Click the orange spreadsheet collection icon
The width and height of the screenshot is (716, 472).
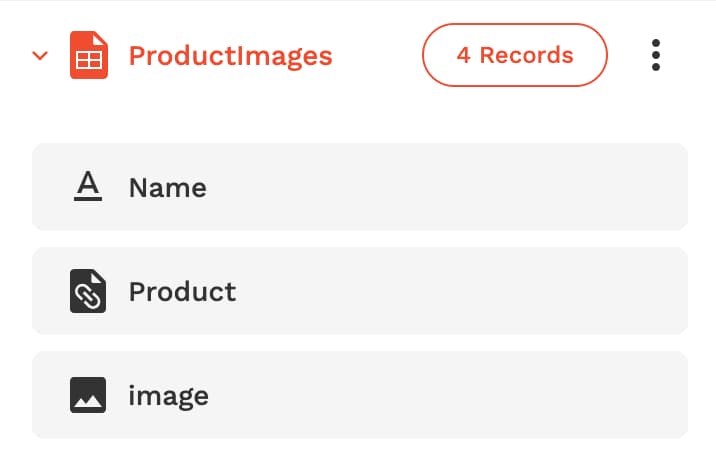(89, 55)
